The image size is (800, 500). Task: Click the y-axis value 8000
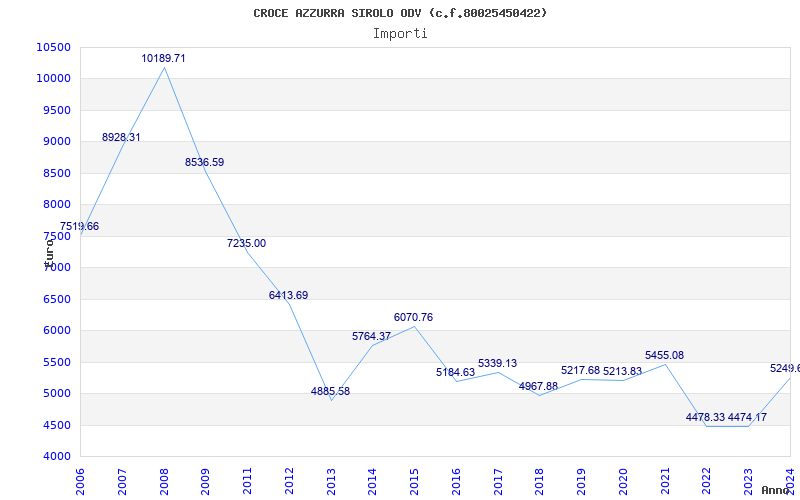tap(56, 205)
